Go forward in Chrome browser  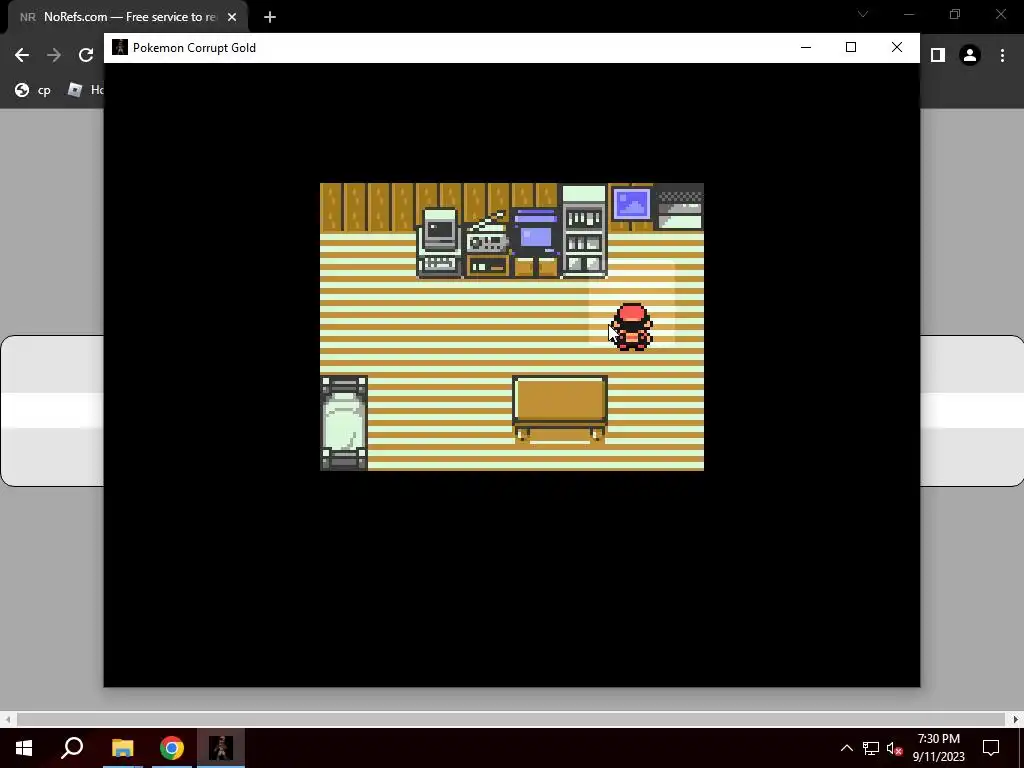pyautogui.click(x=54, y=55)
